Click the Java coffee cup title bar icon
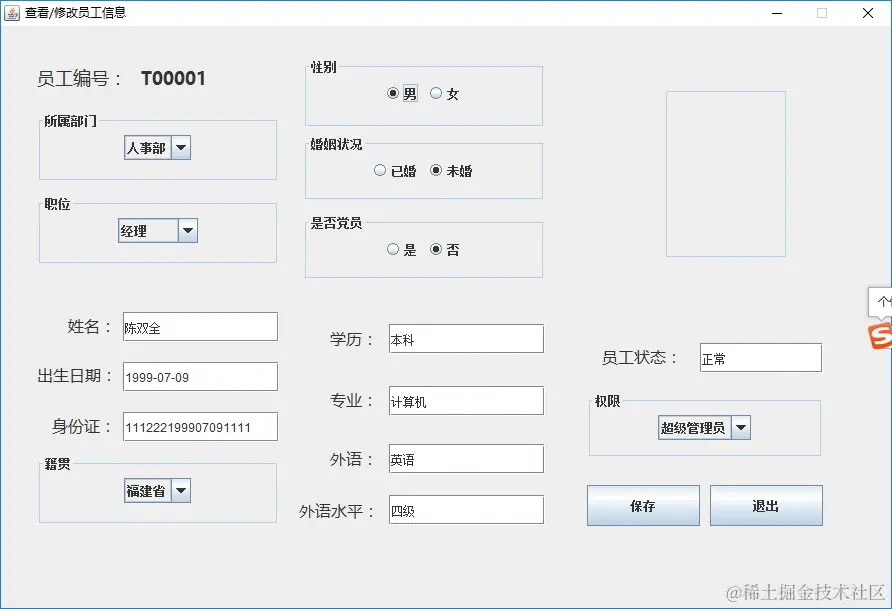The height and width of the screenshot is (609, 892). [x=13, y=13]
